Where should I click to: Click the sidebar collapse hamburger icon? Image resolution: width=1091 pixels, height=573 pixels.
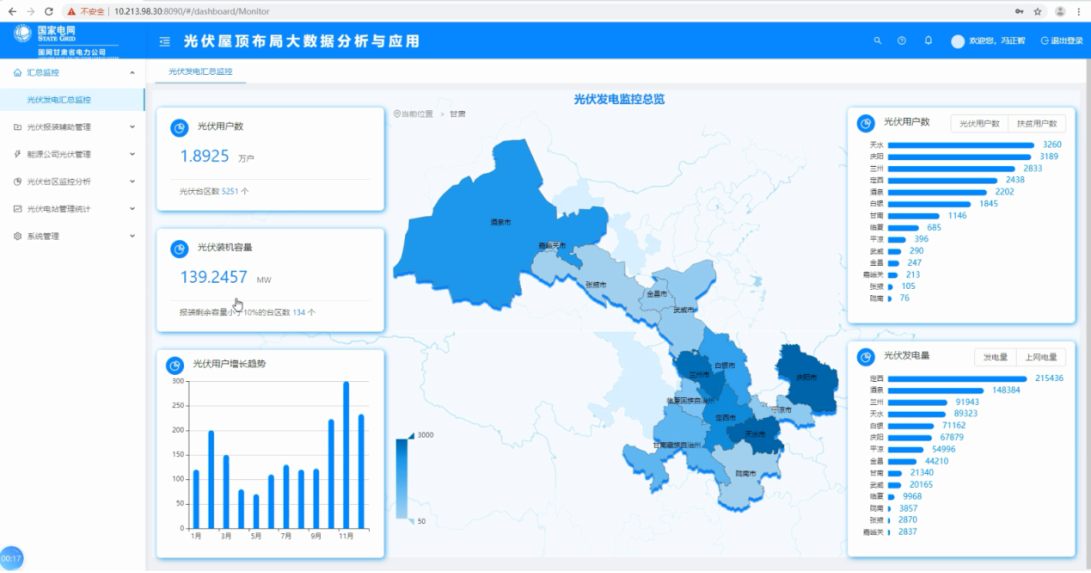click(164, 42)
